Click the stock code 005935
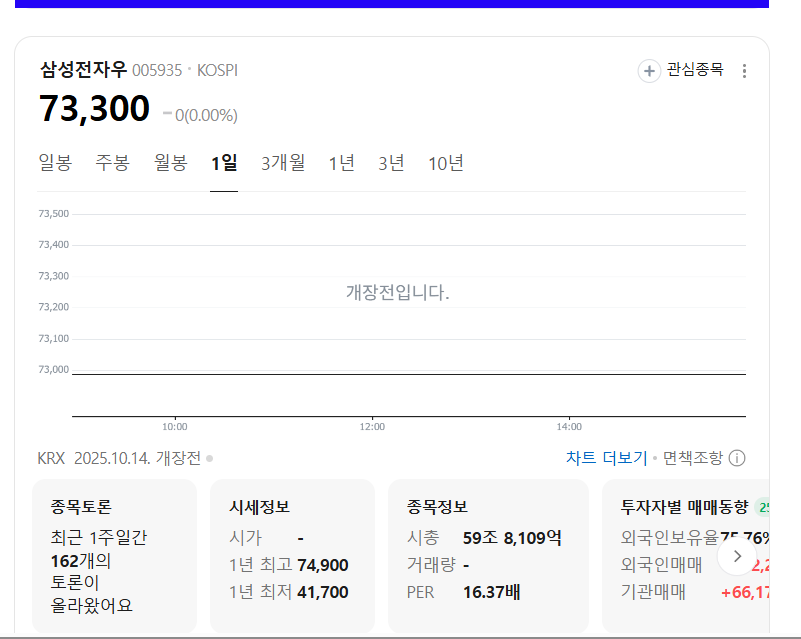 coord(157,70)
